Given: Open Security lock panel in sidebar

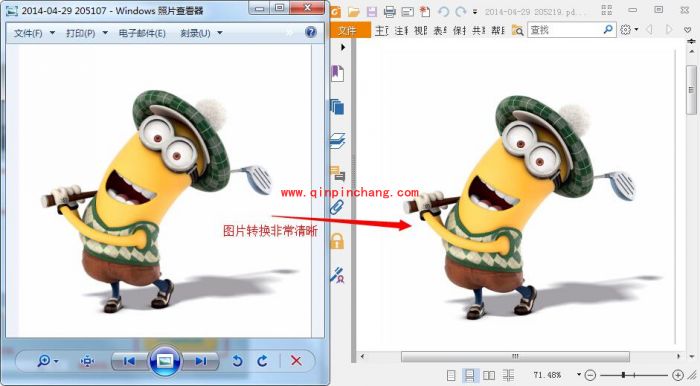Looking at the screenshot, I should [x=337, y=241].
